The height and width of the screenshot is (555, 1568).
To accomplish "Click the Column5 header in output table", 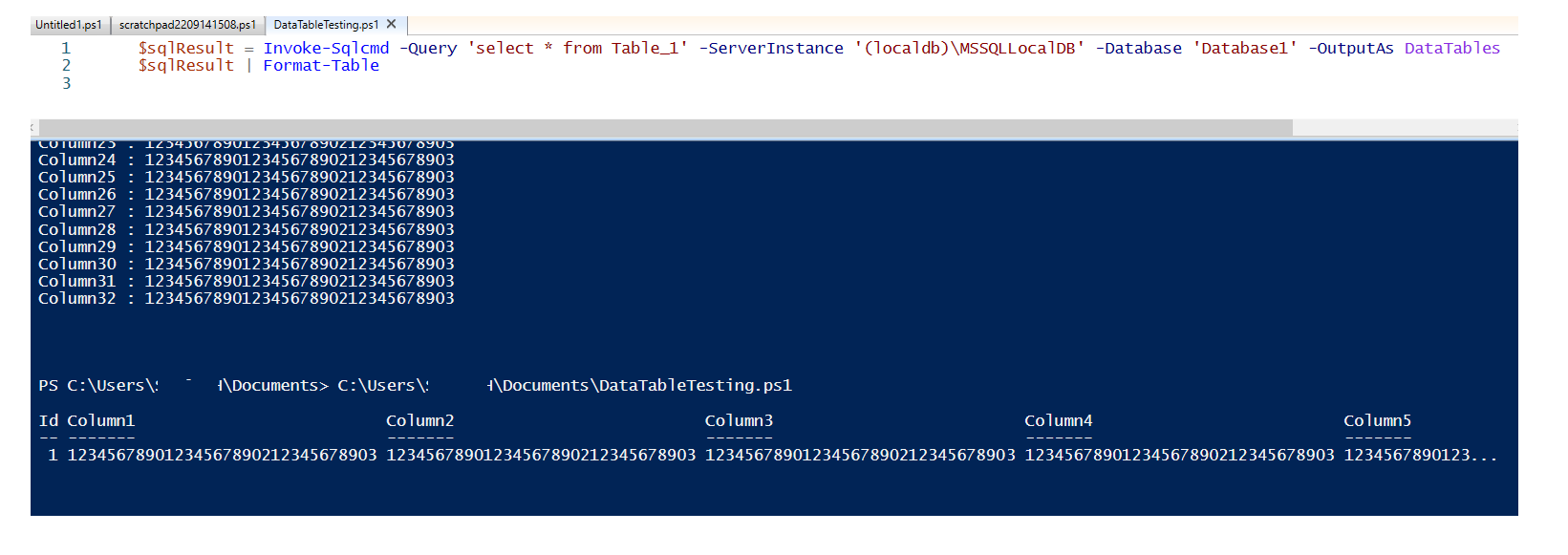I will tap(1377, 421).
